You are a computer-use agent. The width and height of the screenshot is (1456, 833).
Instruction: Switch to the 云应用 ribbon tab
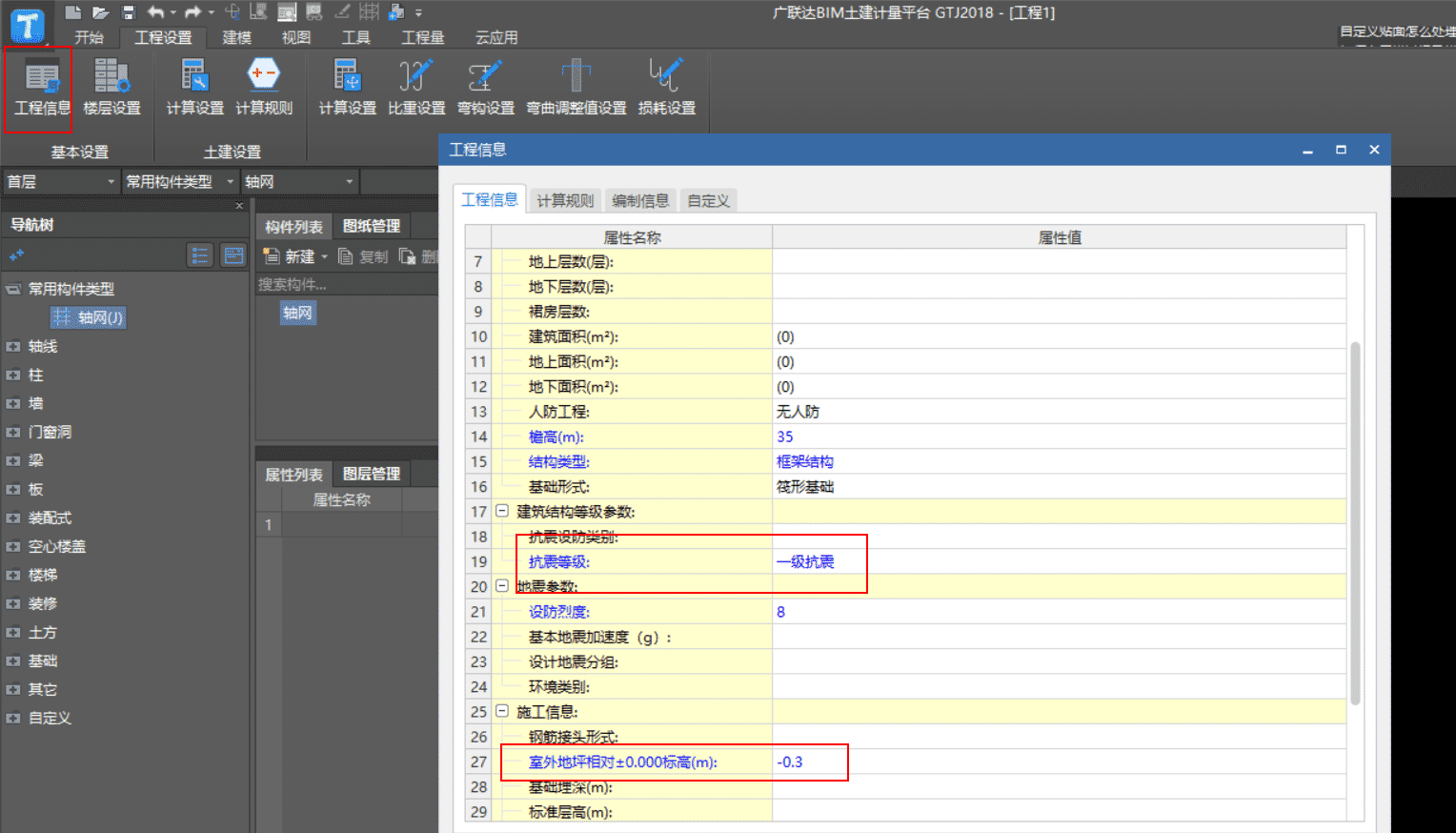pyautogui.click(x=497, y=38)
